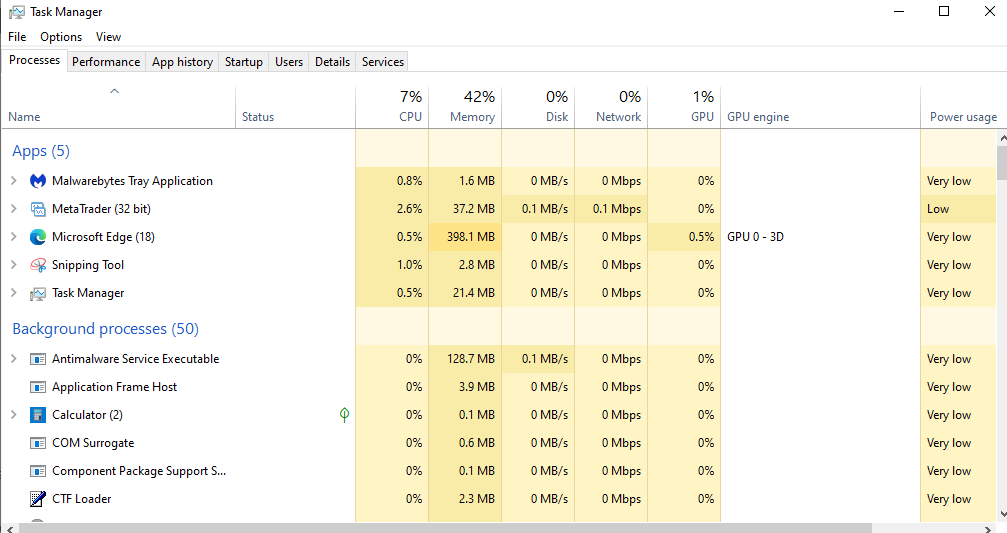Click the Malwarebytes Tray Application icon
The height and width of the screenshot is (533, 1007).
click(38, 181)
